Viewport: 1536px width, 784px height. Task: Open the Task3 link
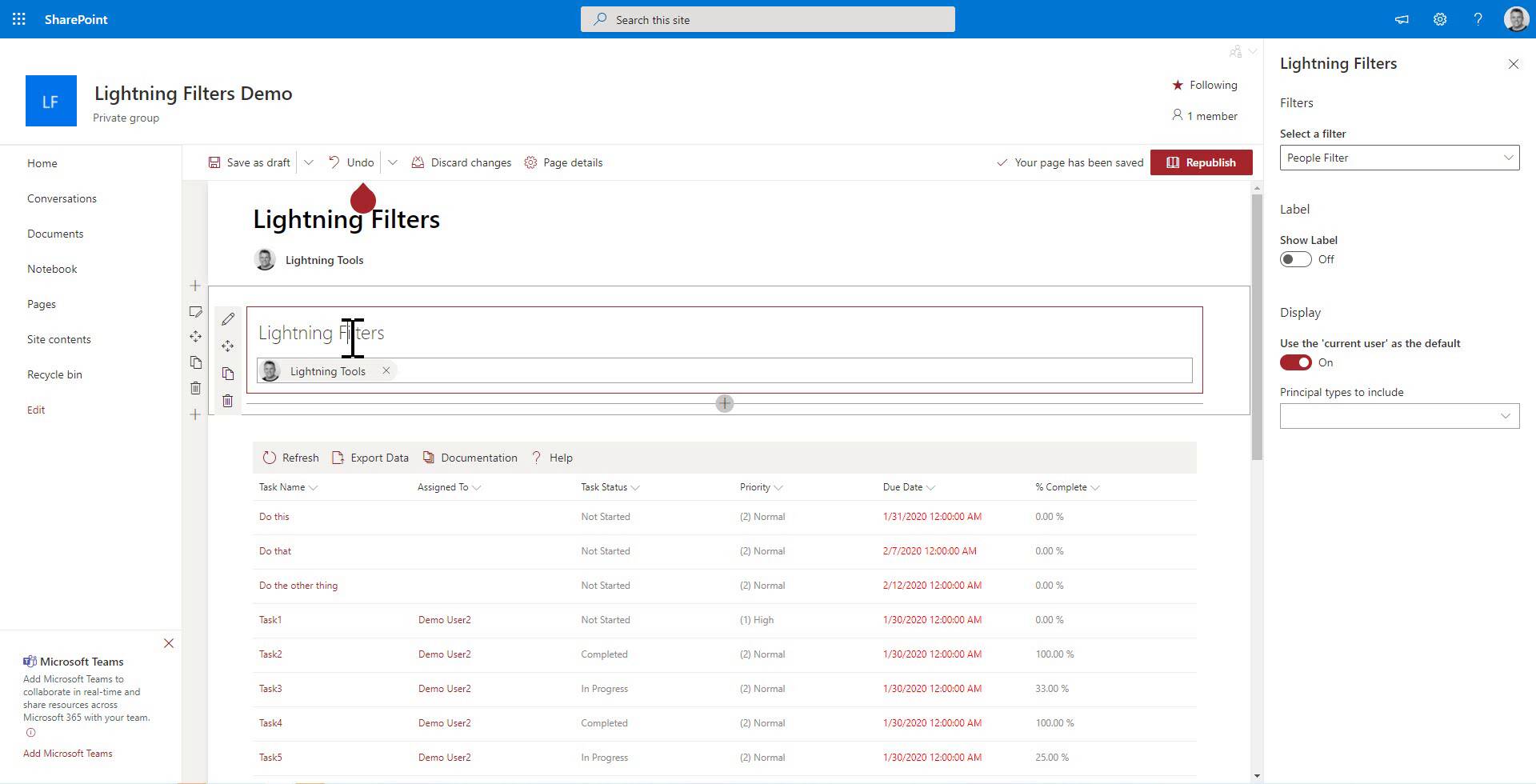click(x=270, y=689)
